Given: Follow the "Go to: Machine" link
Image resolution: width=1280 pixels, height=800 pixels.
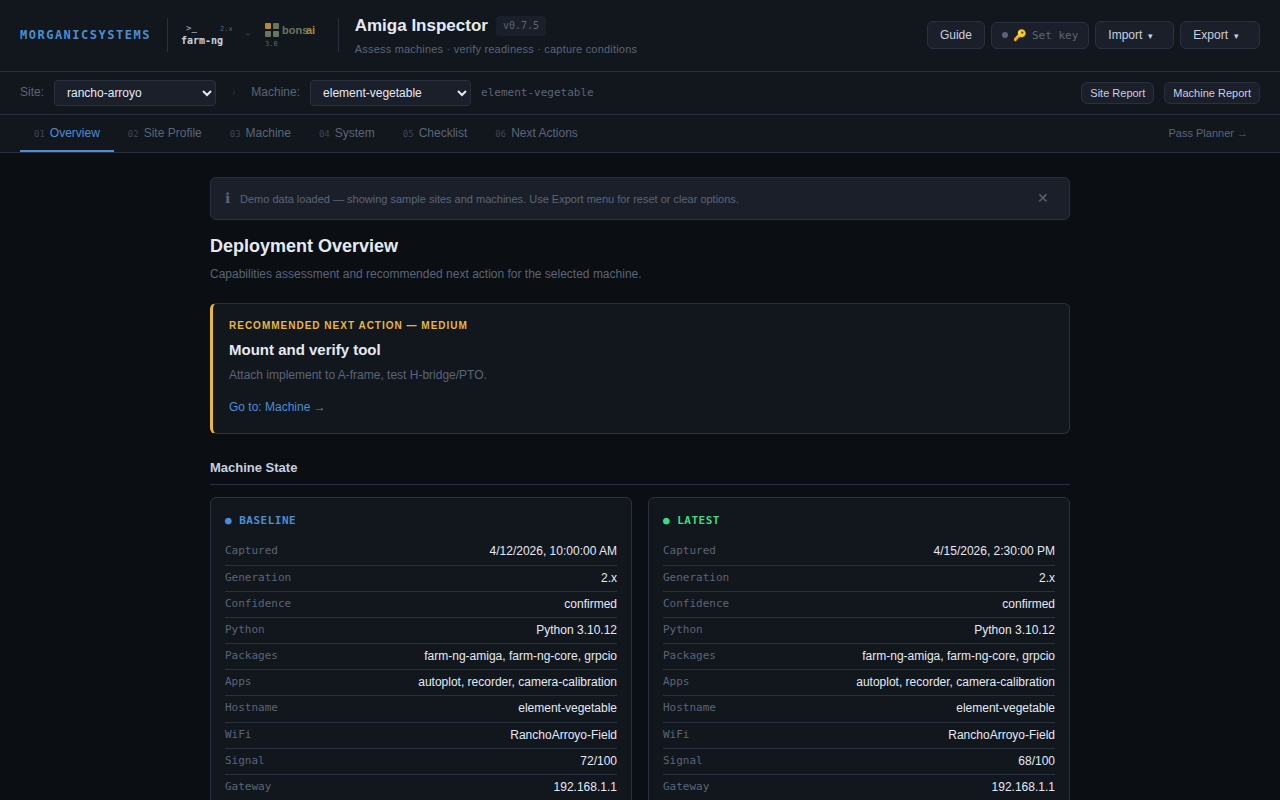Looking at the screenshot, I should tap(276, 407).
